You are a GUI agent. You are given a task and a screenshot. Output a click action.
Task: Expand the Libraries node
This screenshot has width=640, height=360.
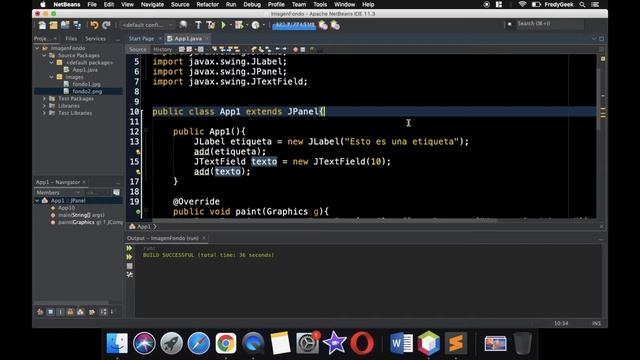click(44, 106)
